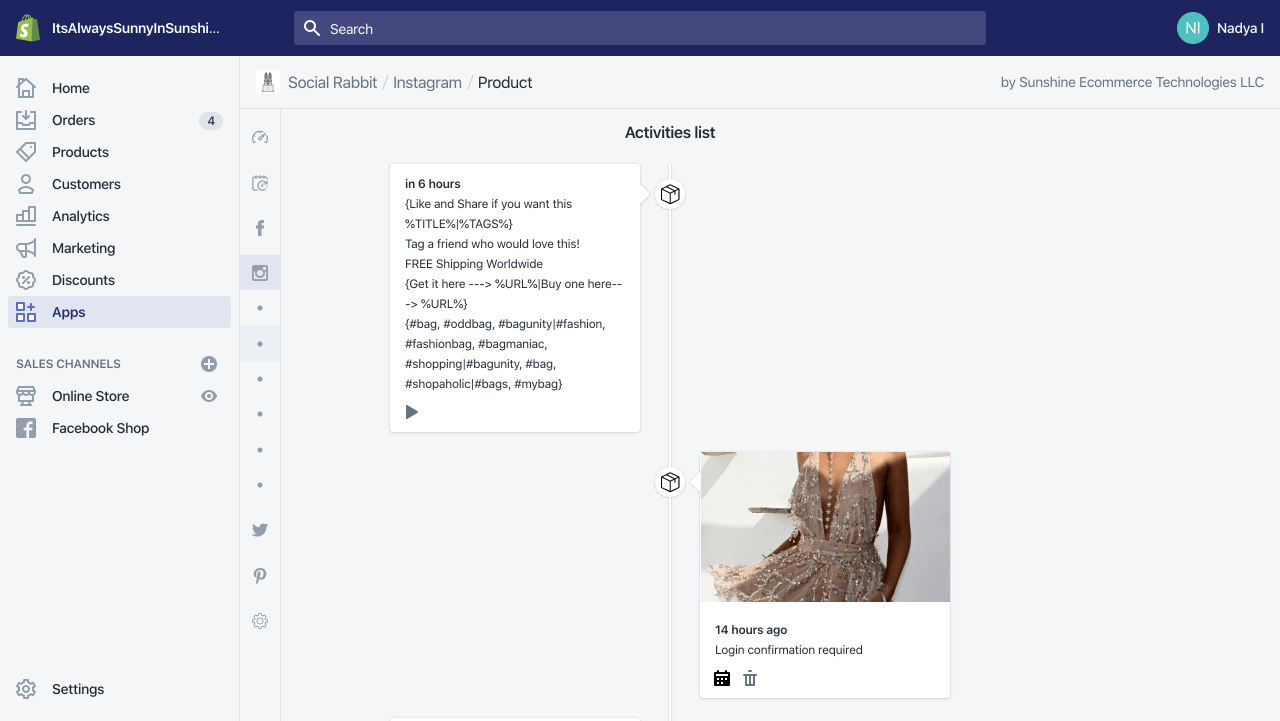Open the Pinterest section icon

tap(260, 576)
